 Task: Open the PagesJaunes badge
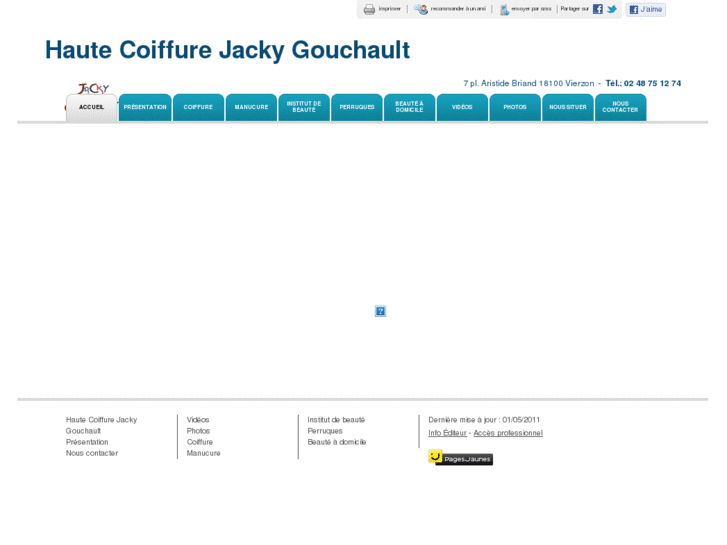pyautogui.click(x=460, y=458)
